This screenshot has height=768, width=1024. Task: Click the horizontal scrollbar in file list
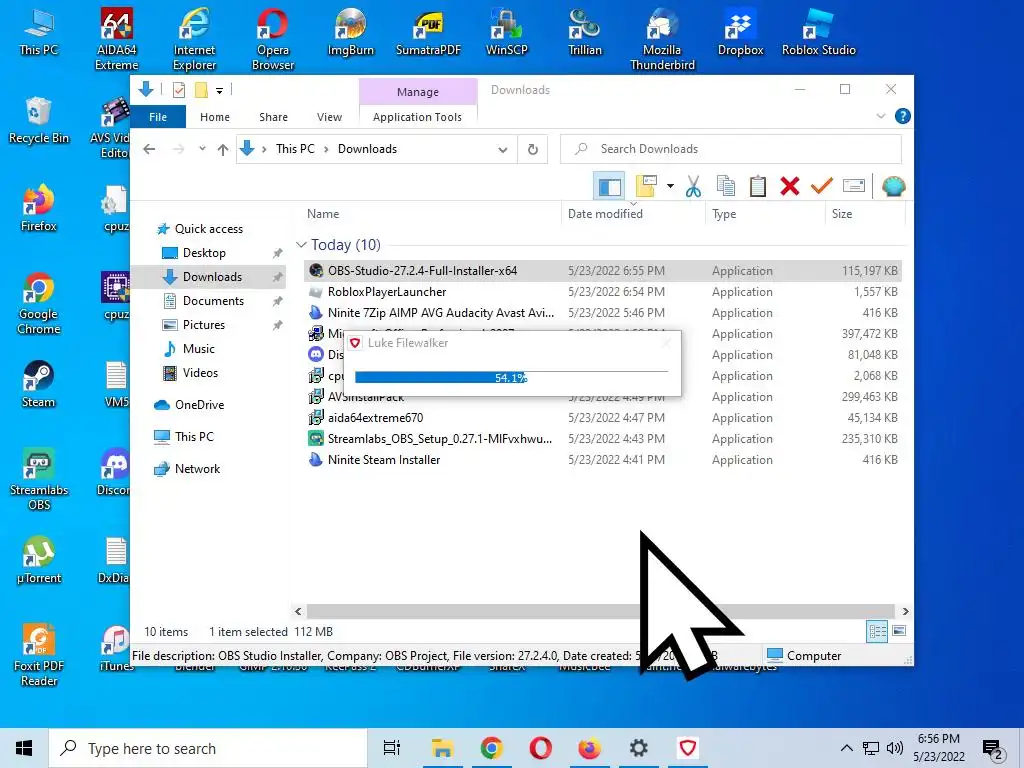pos(601,611)
